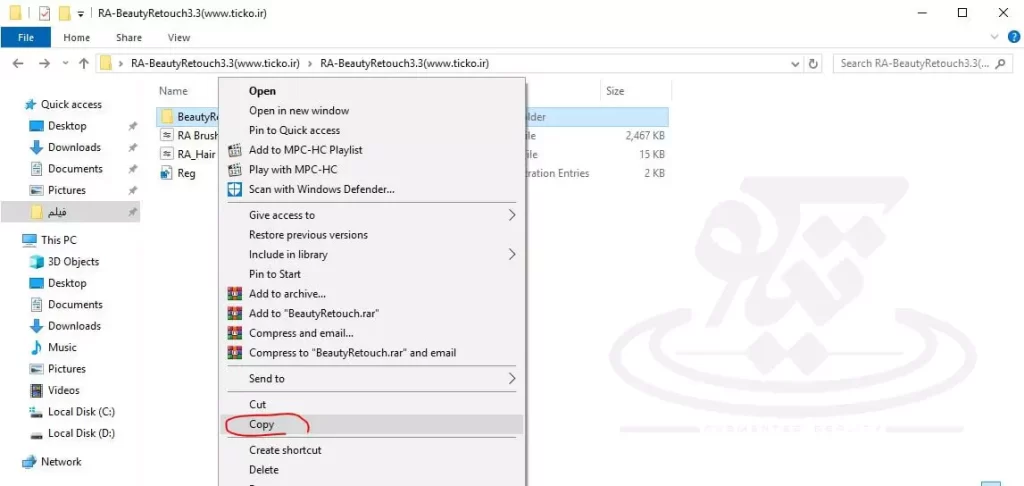This screenshot has height=486, width=1024.
Task: Open the address bar history dropdown
Action: [796, 63]
